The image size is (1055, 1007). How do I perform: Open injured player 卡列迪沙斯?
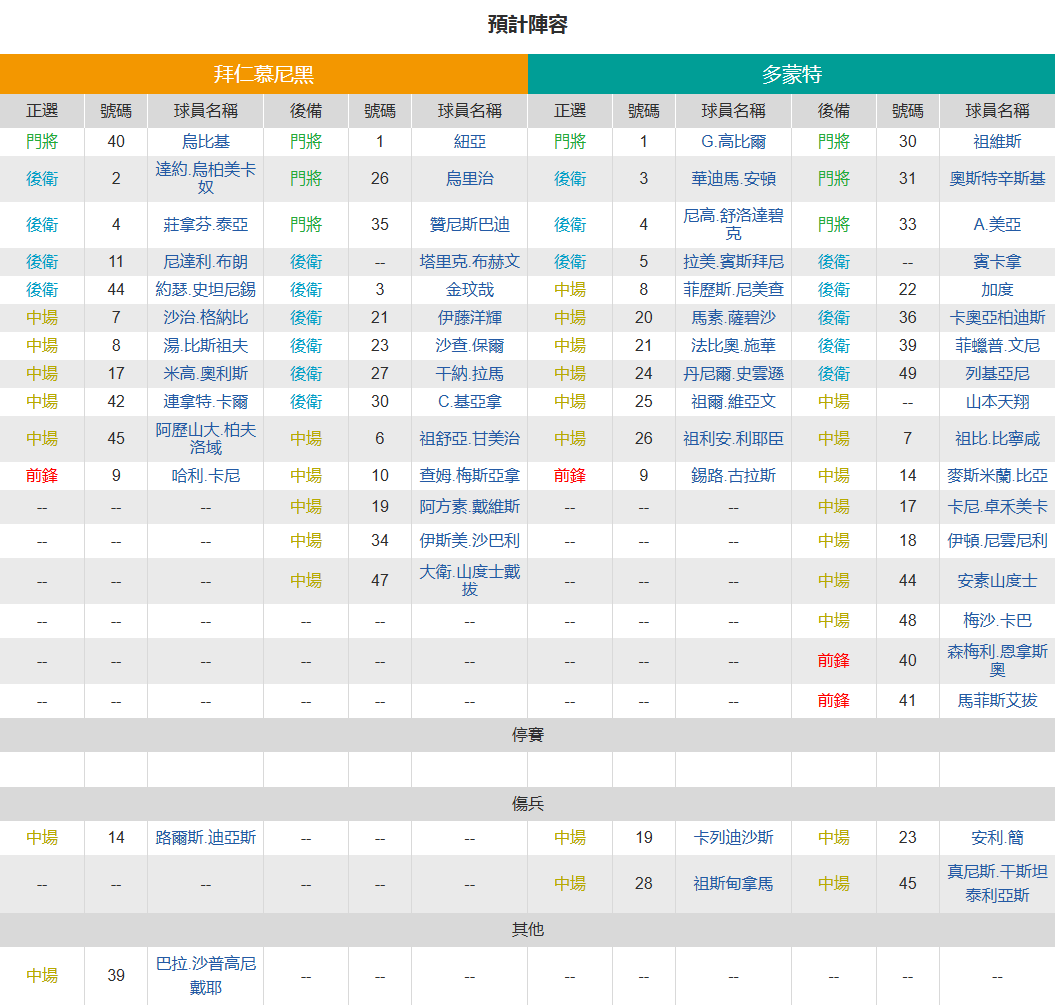tap(733, 837)
